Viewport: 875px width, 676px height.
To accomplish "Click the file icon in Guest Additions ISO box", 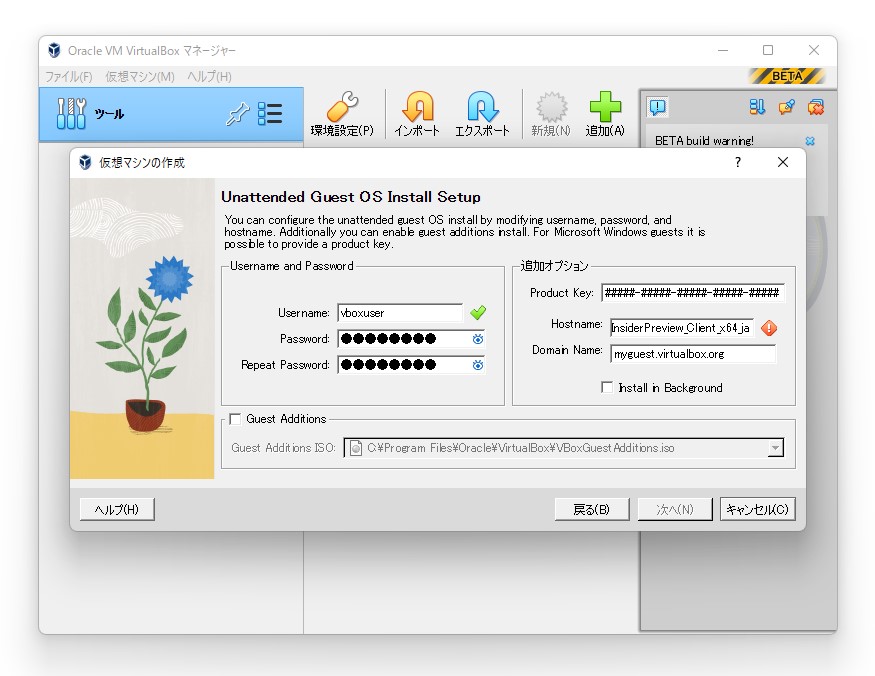I will [x=355, y=448].
